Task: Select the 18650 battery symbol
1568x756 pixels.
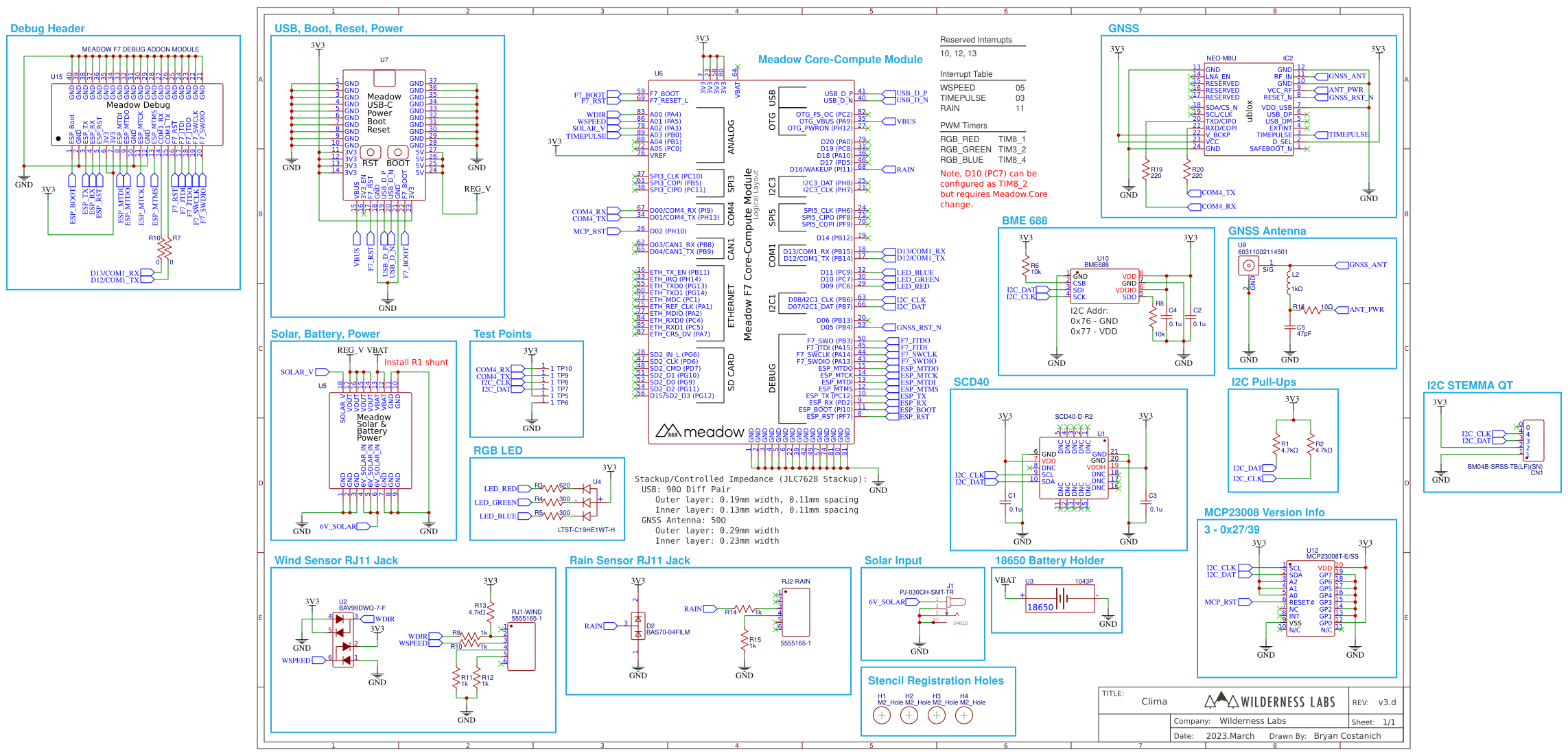Action: tap(1060, 599)
